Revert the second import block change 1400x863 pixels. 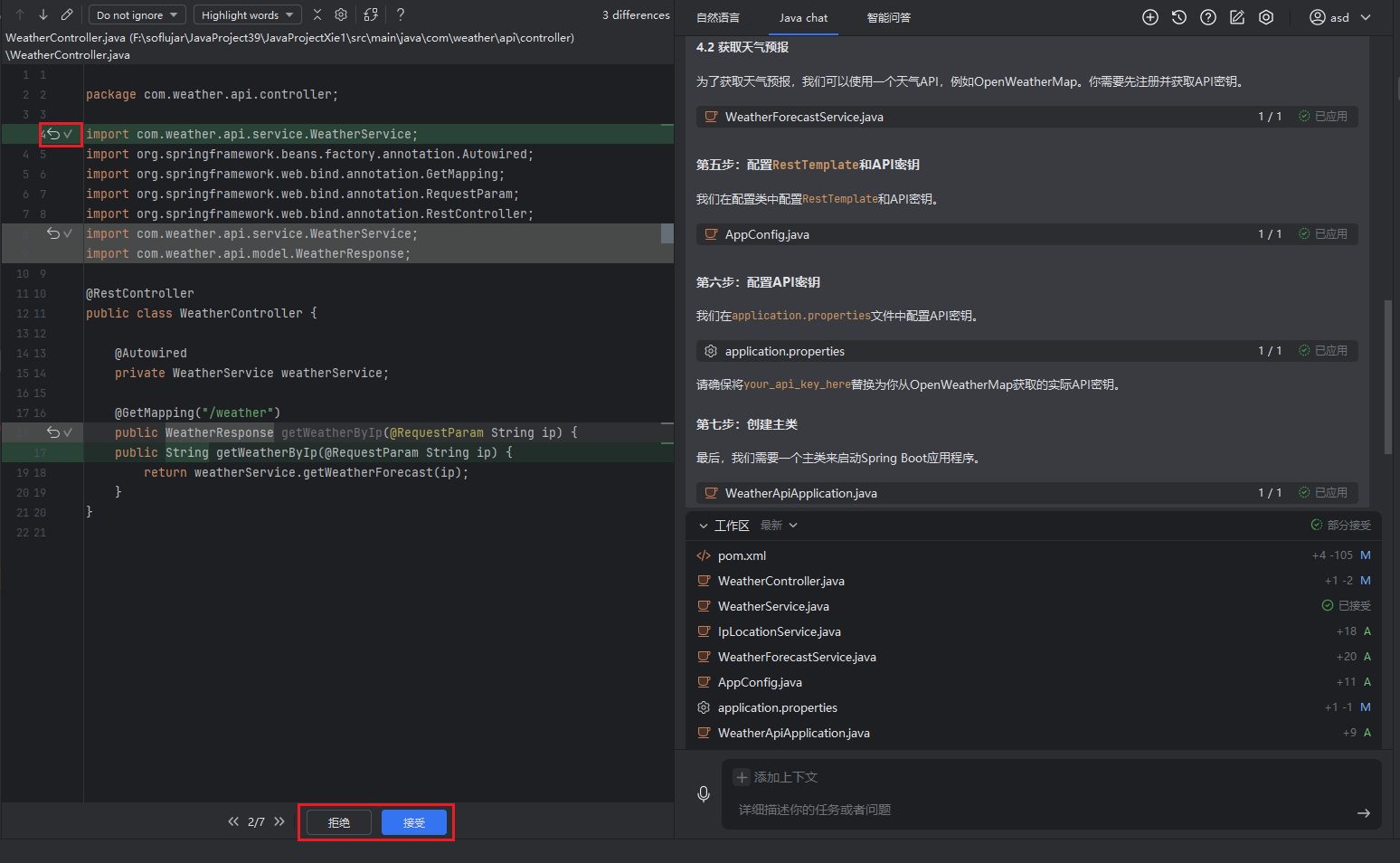53,233
